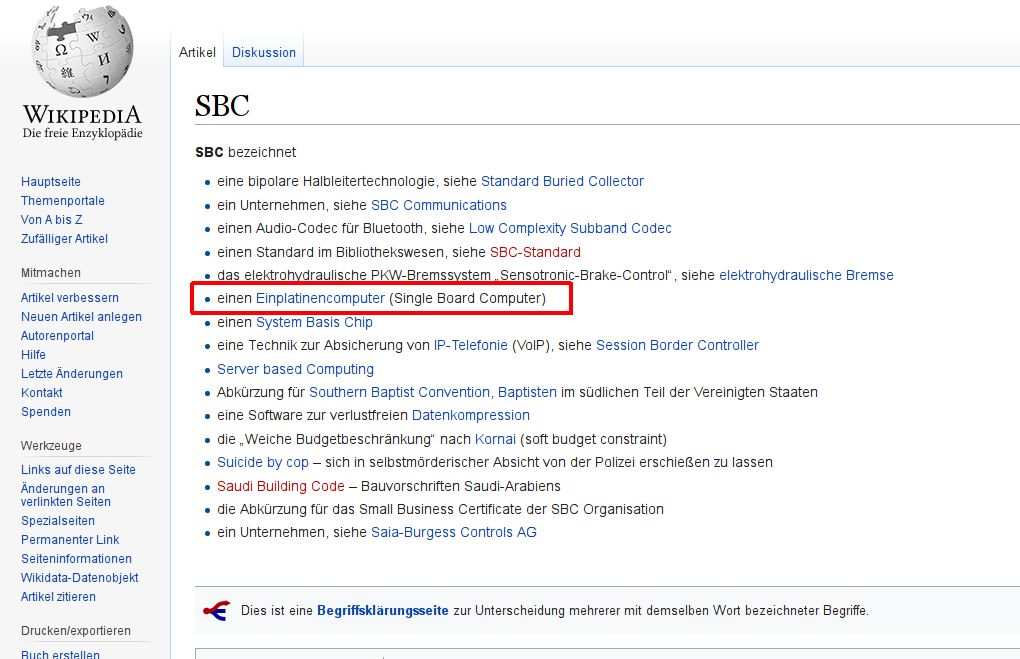Screen dimensions: 1020x659
Task: Select Neuen Artikel anlegen
Action: point(81,316)
